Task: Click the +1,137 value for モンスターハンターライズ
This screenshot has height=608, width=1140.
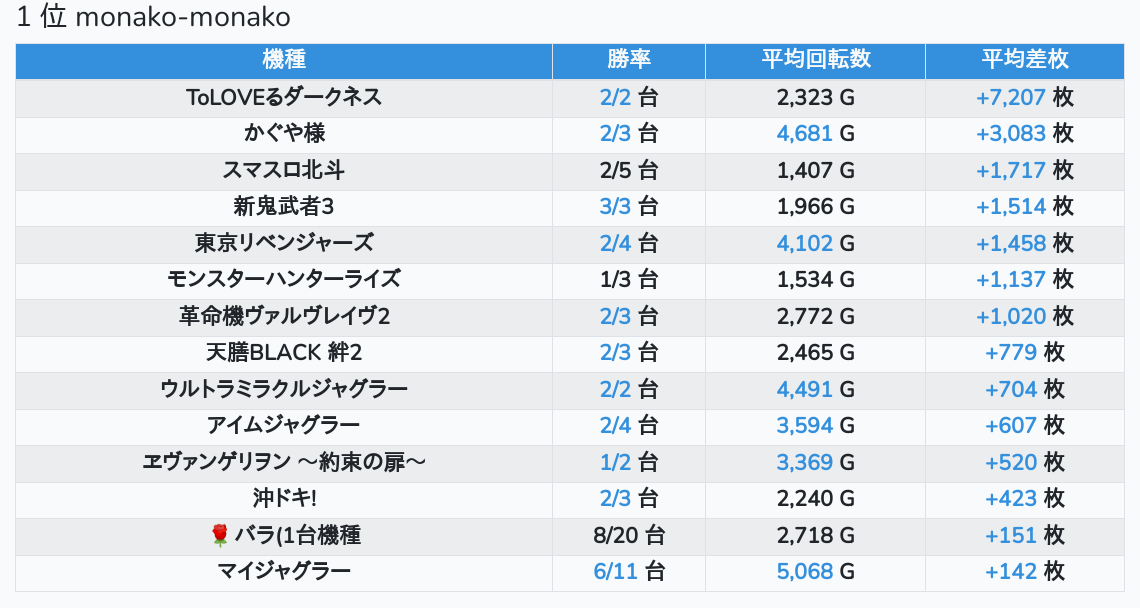Action: 1010,279
